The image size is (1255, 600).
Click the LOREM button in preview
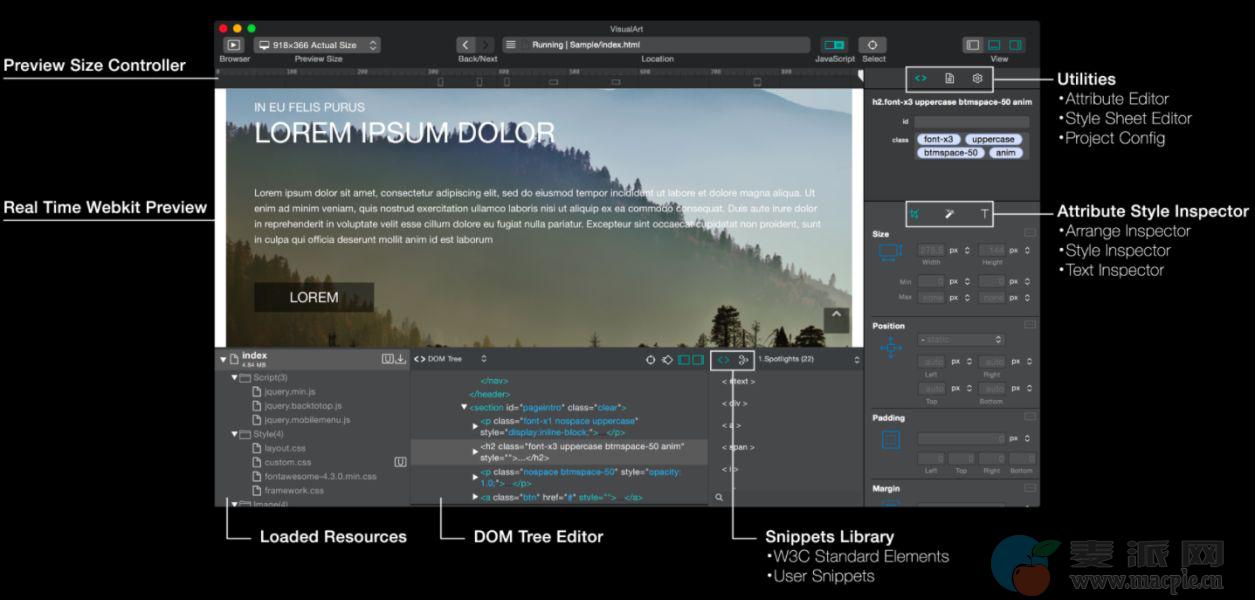pos(314,297)
